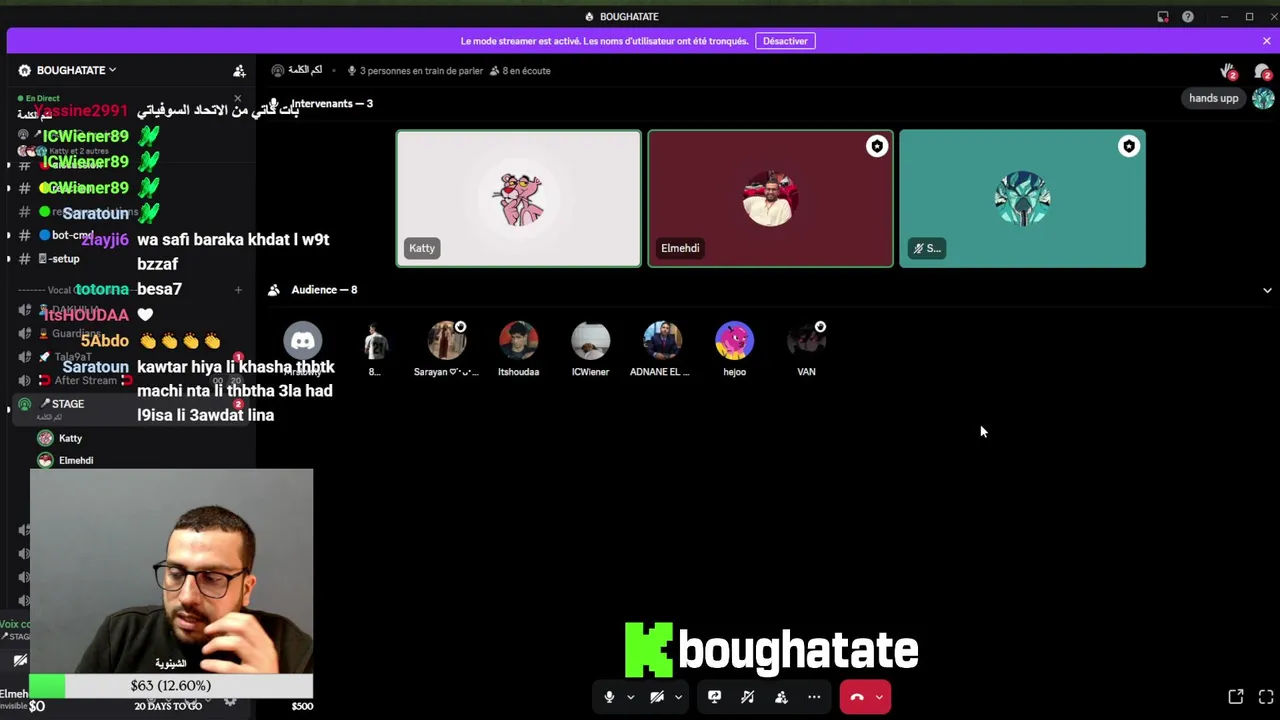Select Elmehdi's speaker tile
1280x720 pixels.
tap(770, 199)
